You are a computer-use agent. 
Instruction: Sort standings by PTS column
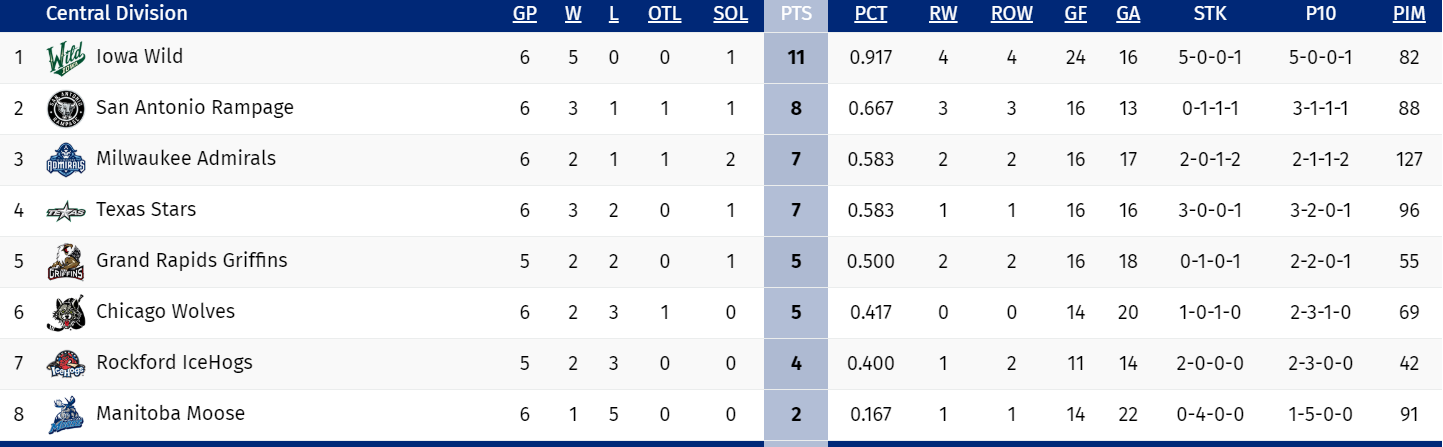(x=796, y=14)
